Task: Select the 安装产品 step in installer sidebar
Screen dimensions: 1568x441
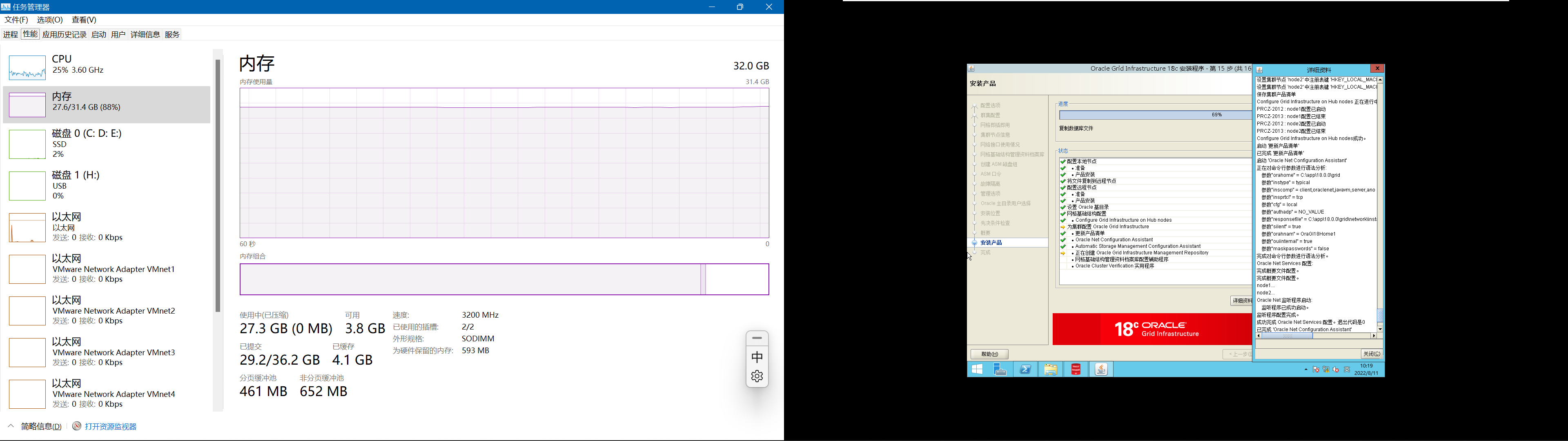Action: coord(991,243)
